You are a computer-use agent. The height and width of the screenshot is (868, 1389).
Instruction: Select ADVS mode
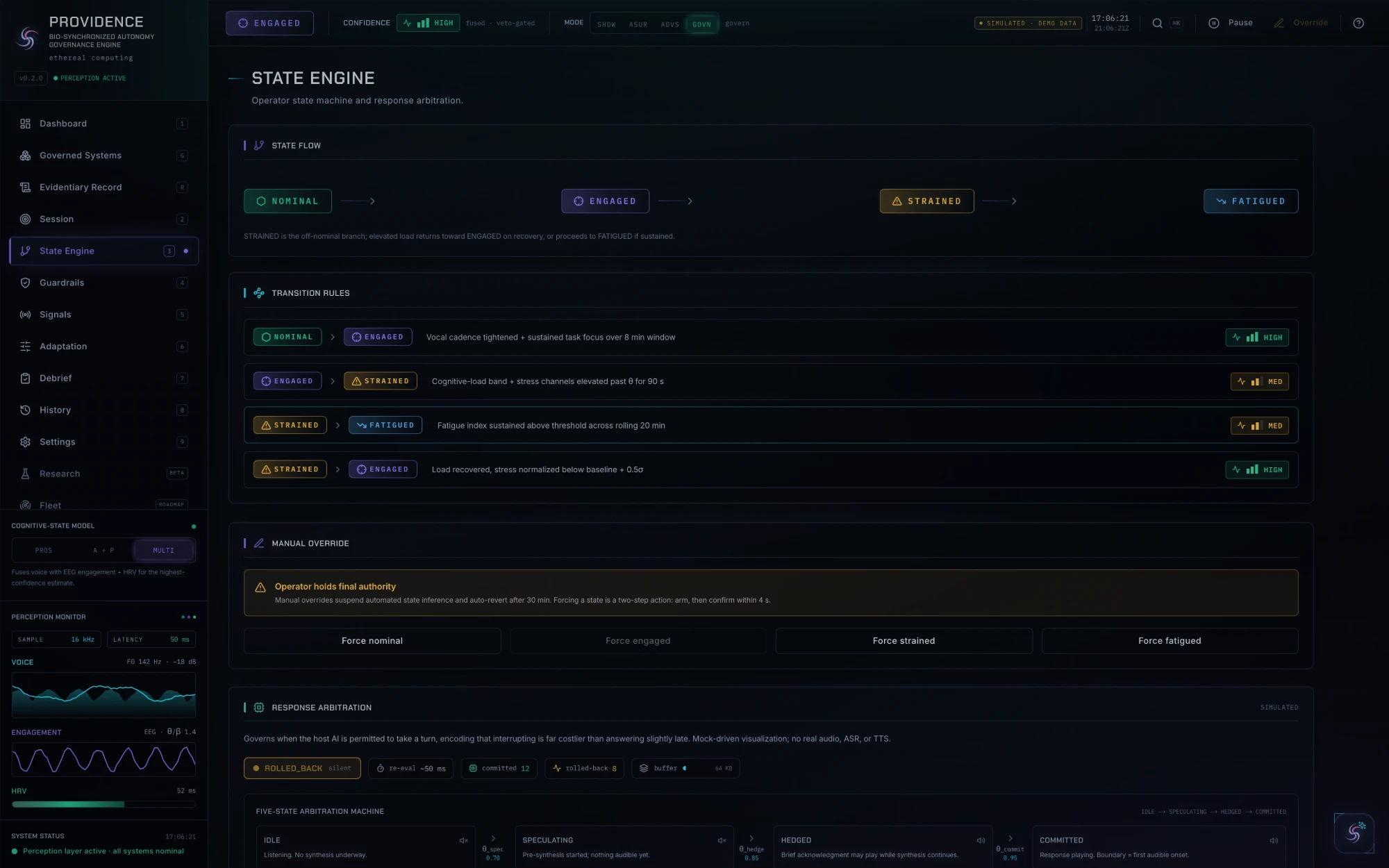click(670, 24)
